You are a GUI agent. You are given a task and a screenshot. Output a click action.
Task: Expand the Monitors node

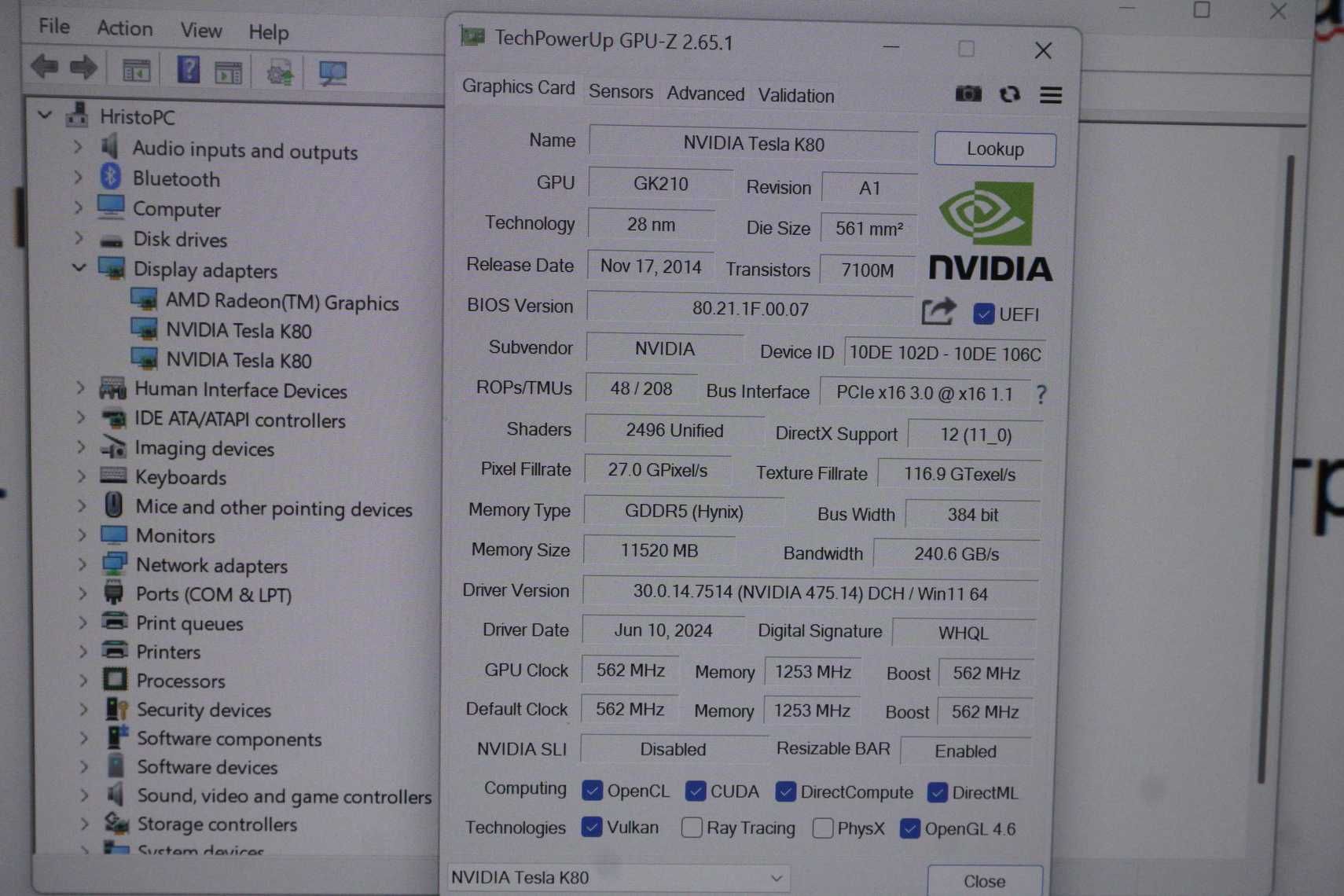click(82, 534)
